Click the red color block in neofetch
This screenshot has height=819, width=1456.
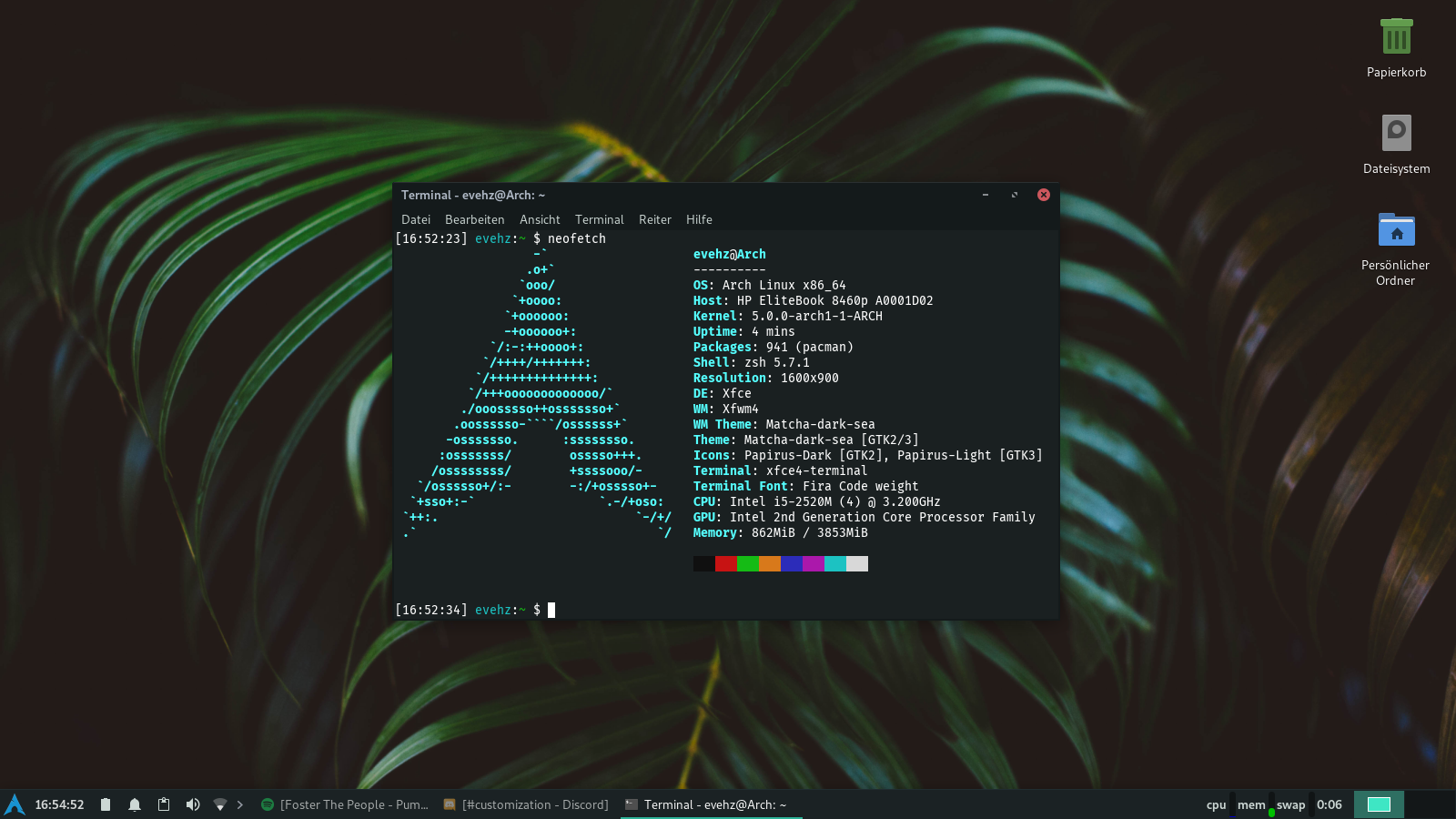[726, 563]
